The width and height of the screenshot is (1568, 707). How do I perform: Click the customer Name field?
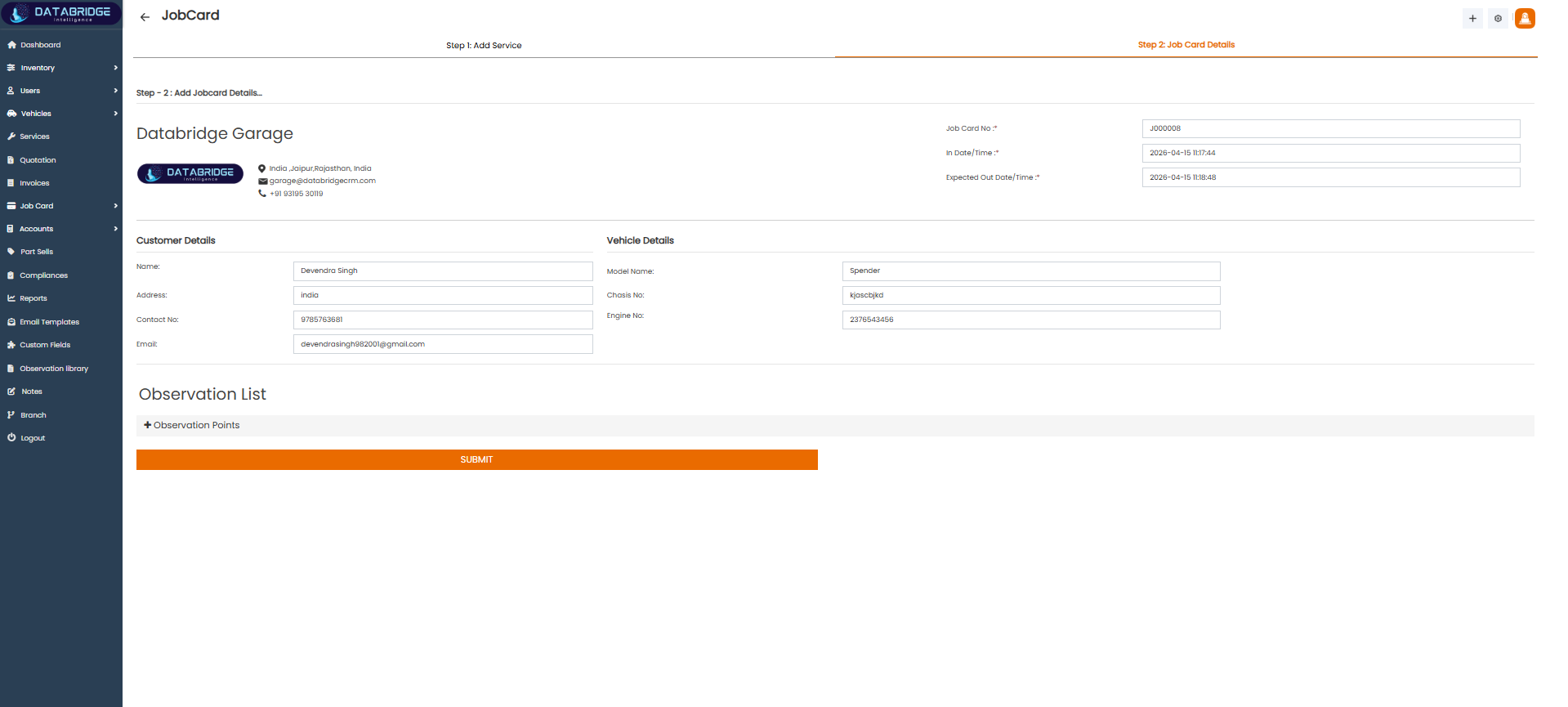(443, 271)
